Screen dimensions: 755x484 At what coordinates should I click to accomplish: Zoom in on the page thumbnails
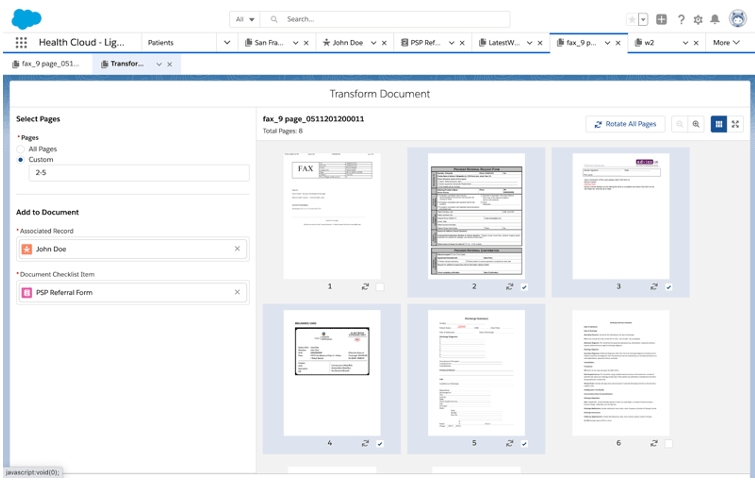click(696, 124)
